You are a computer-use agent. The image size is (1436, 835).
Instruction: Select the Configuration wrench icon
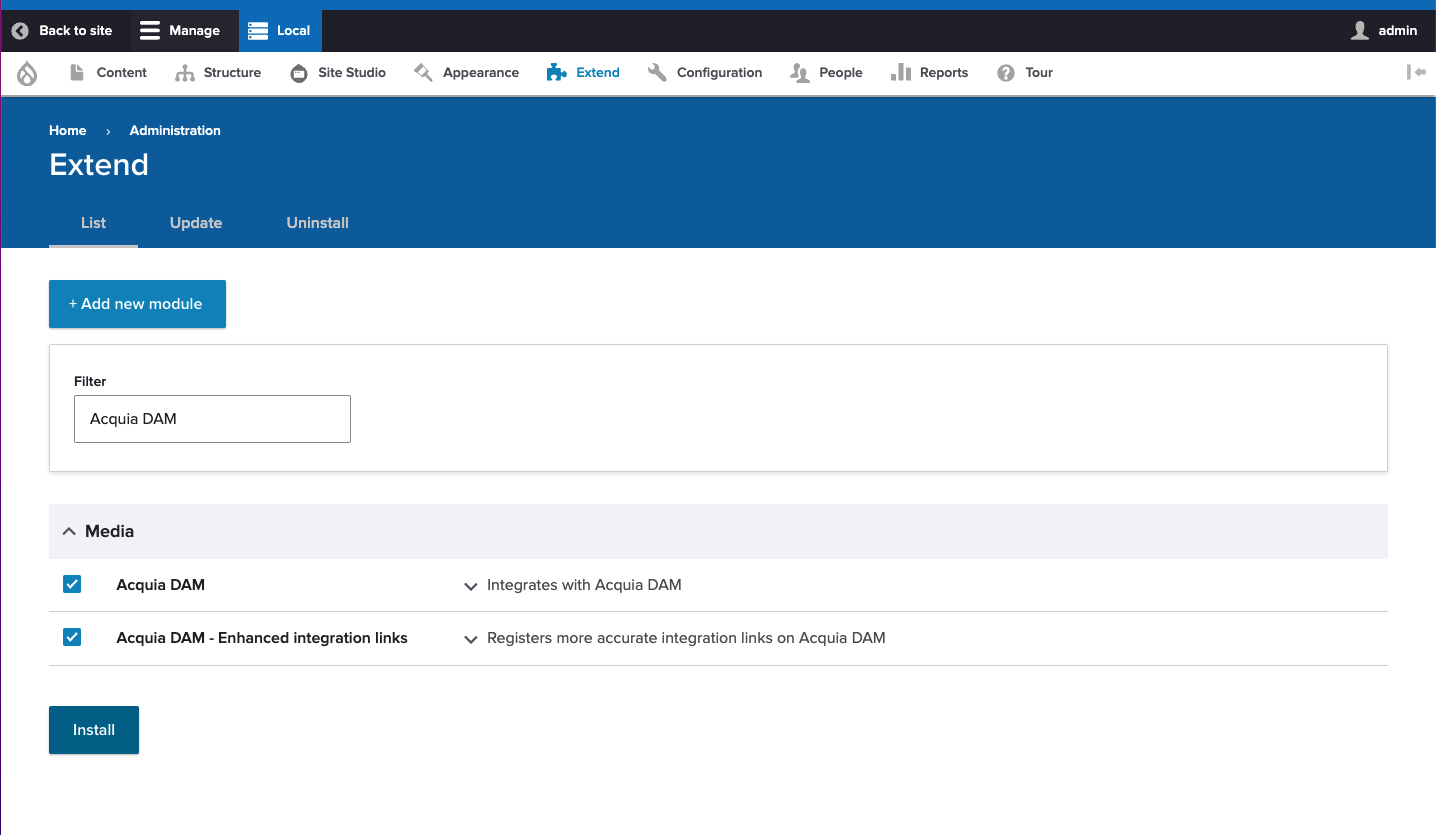pyautogui.click(x=657, y=72)
